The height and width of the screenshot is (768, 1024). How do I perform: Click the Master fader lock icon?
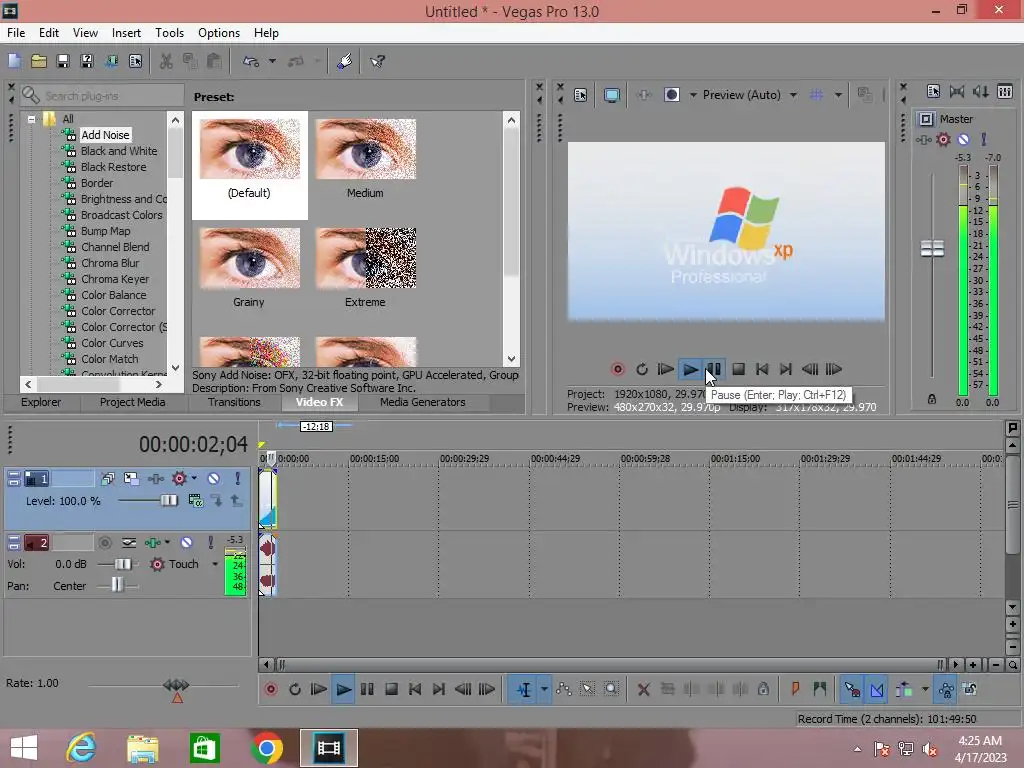pyautogui.click(x=932, y=399)
